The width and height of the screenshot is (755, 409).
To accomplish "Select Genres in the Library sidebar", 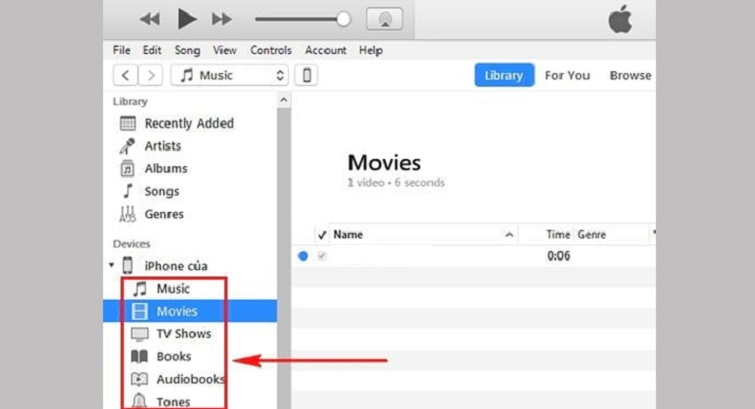I will pyautogui.click(x=163, y=214).
